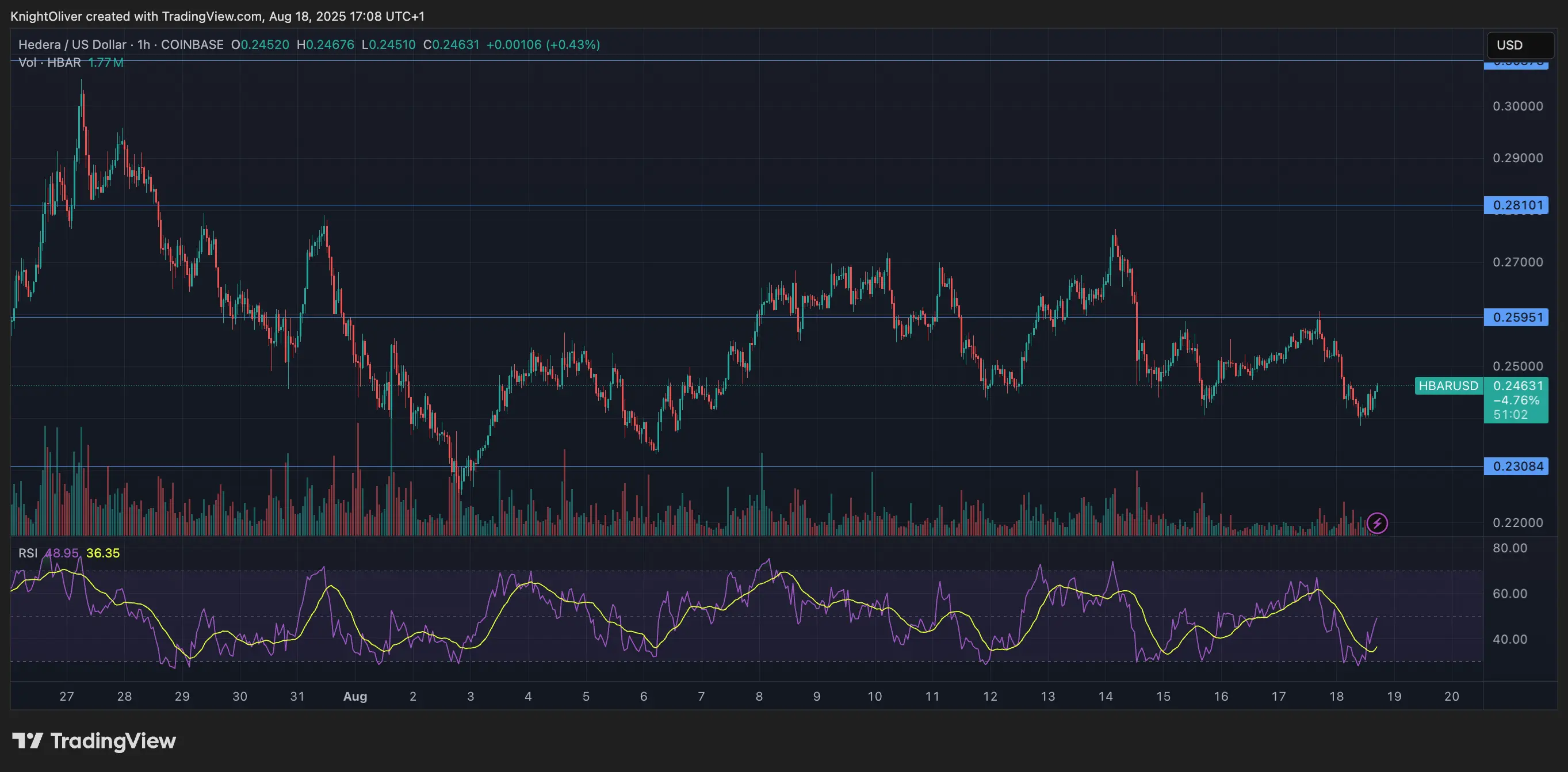The height and width of the screenshot is (772, 1568).
Task: Open symbol search via Hedera / US Dollar title
Action: point(70,44)
